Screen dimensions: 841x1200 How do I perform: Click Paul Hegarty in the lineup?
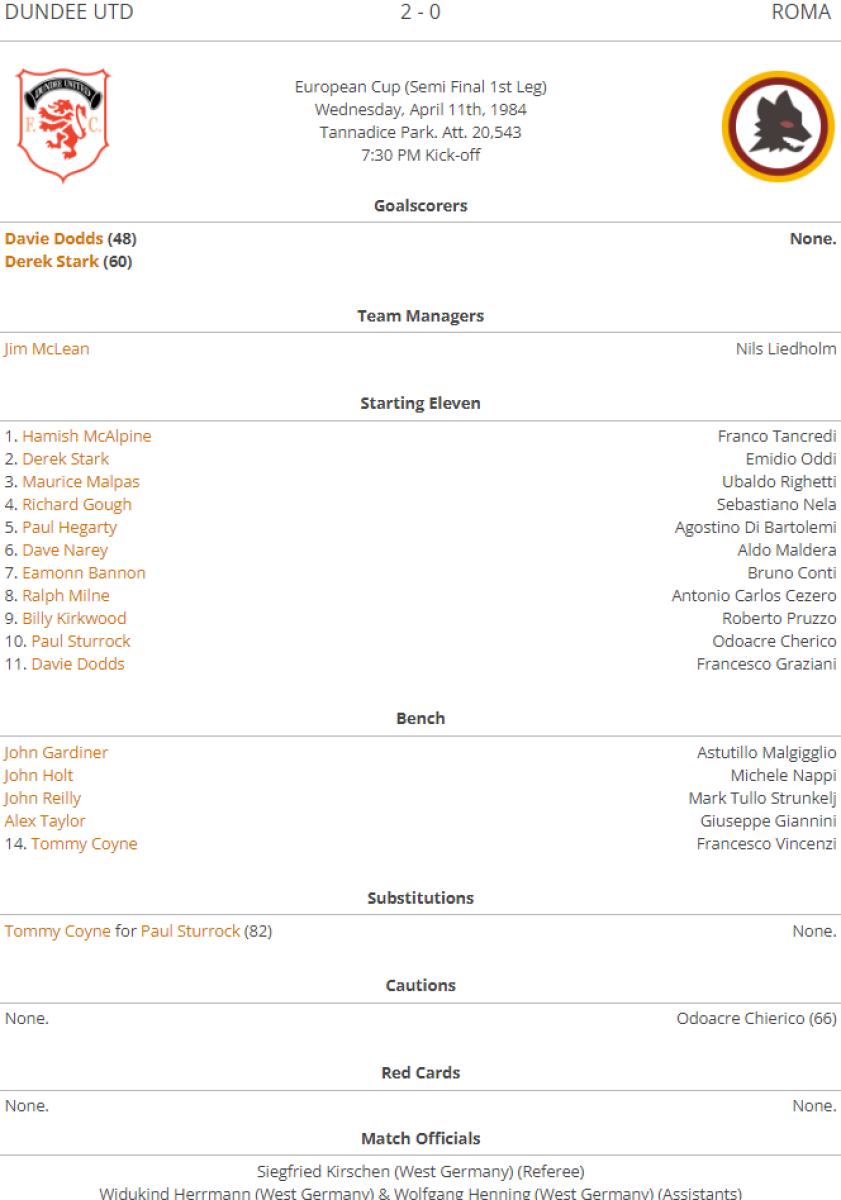(x=70, y=528)
